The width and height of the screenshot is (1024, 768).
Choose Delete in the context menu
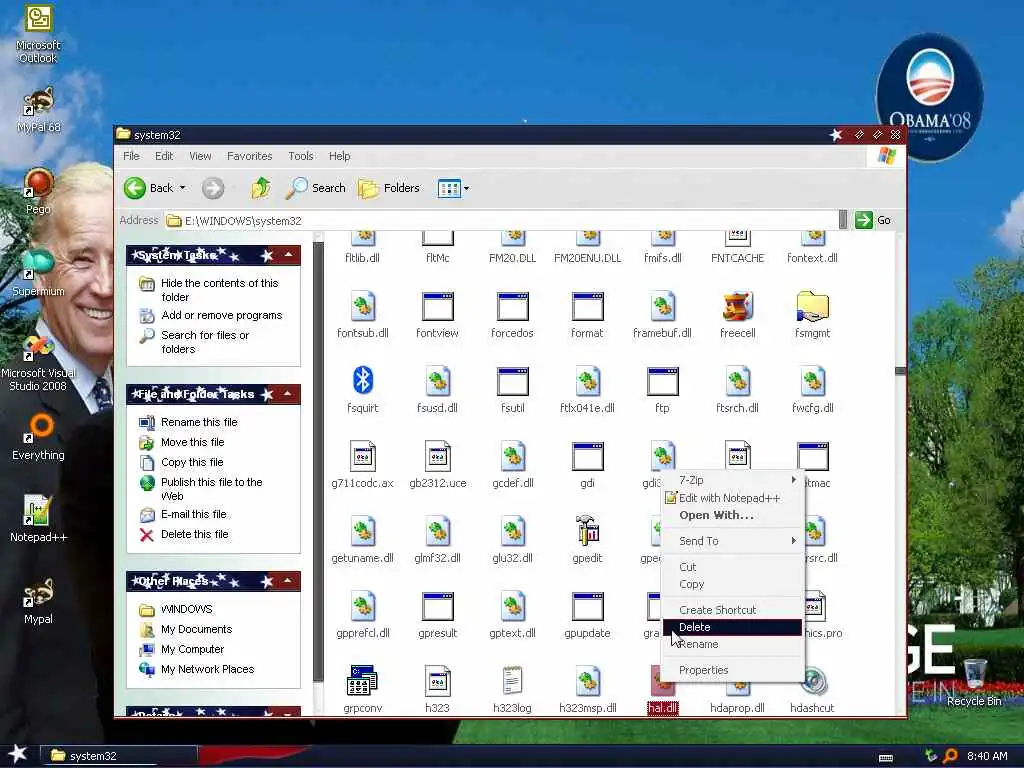pos(732,627)
